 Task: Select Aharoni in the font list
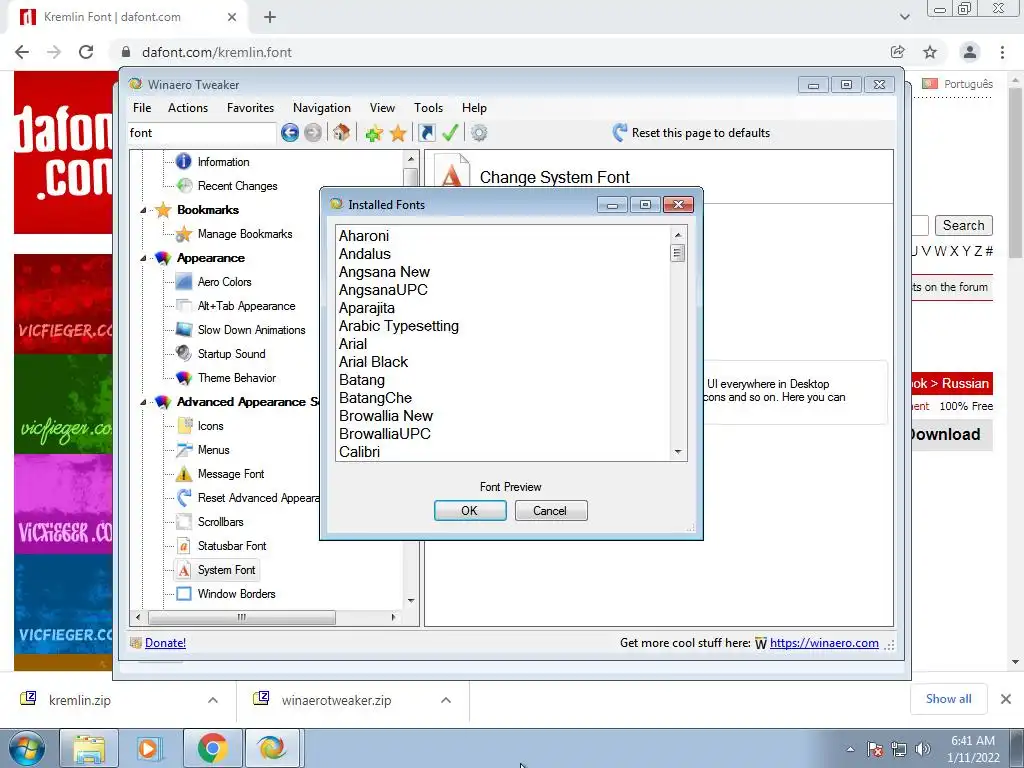[364, 236]
